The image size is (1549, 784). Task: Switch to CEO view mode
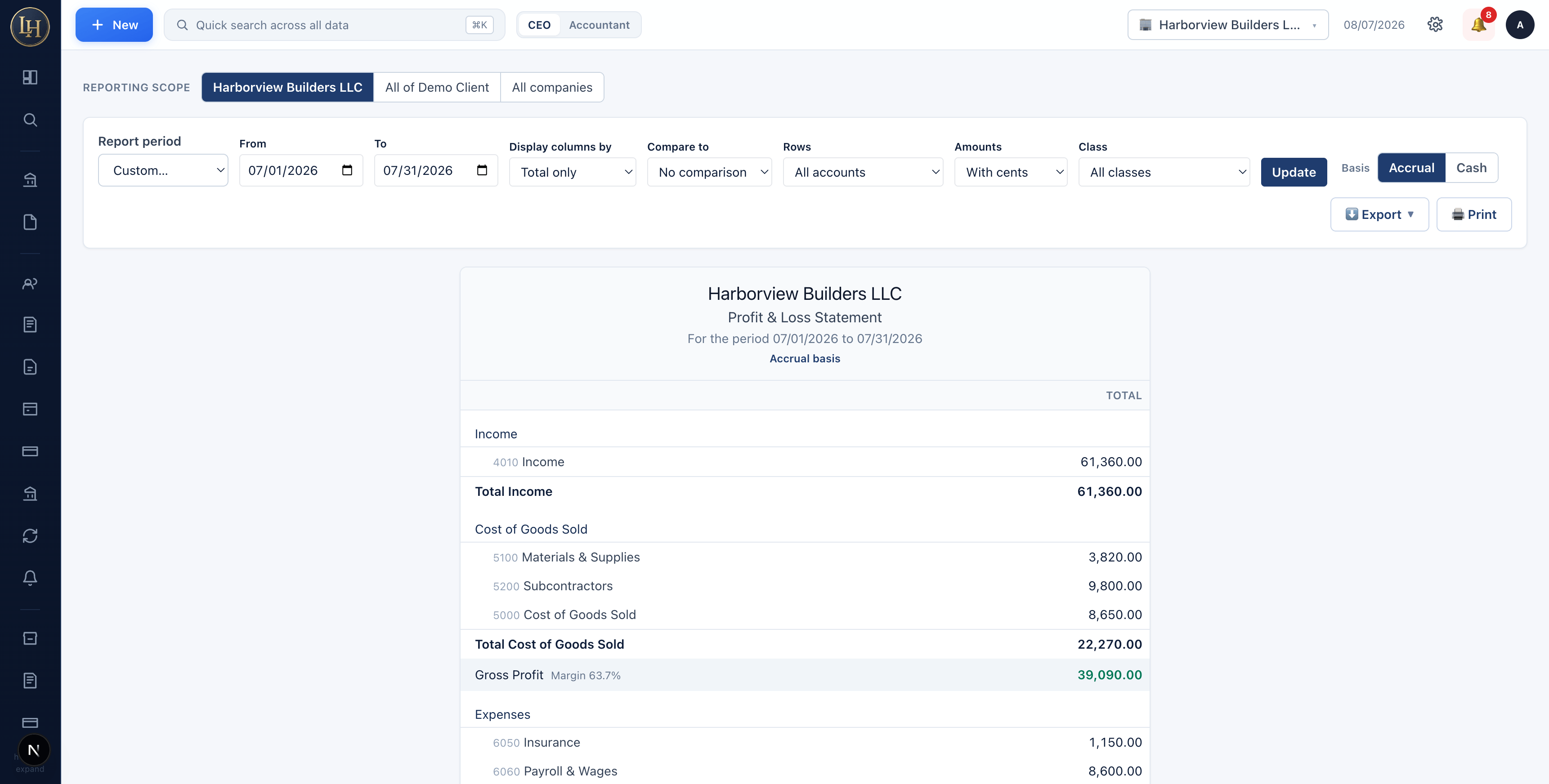539,25
